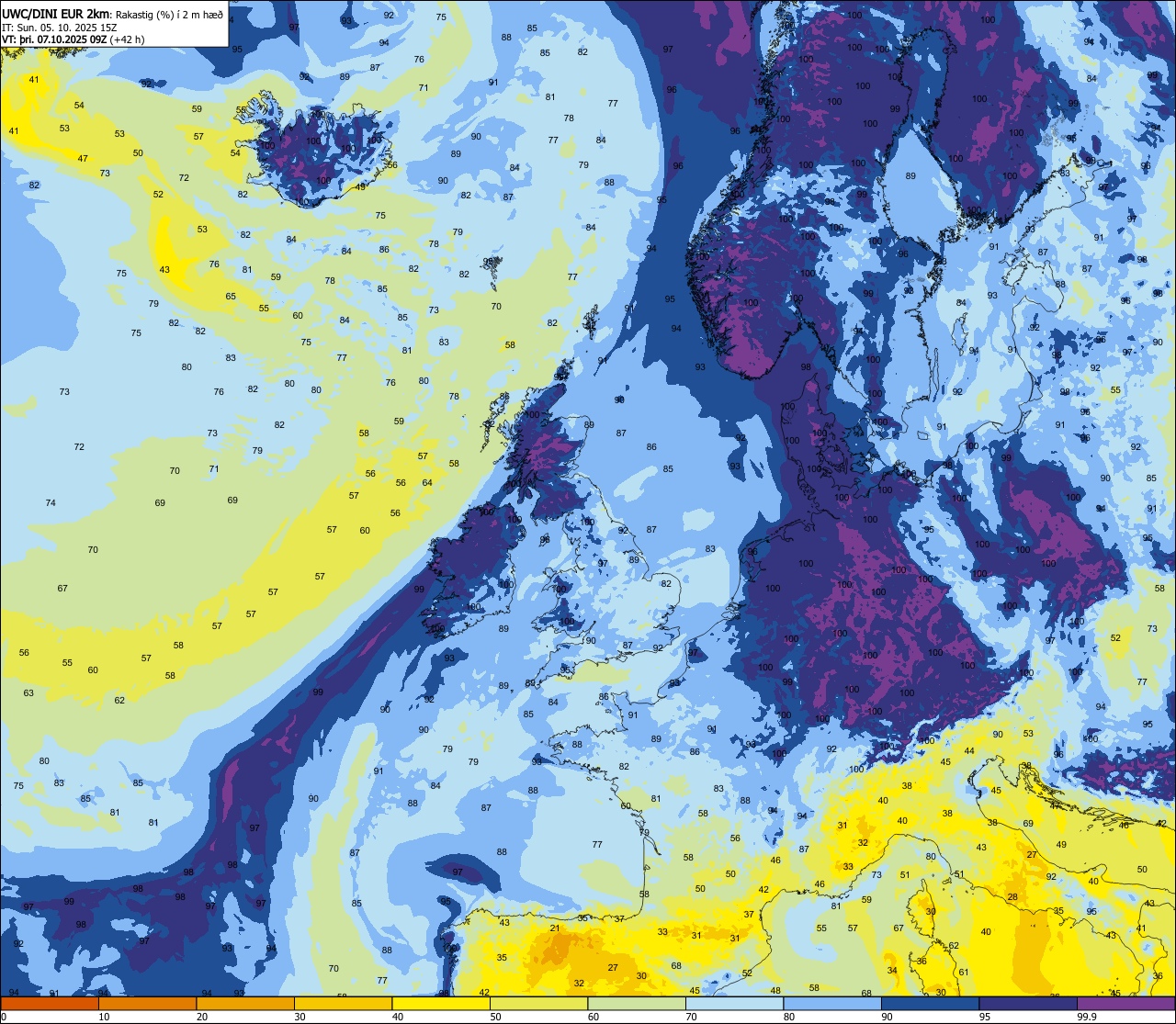
Task: Select the indigo 95–99.9 legend swatch
Action: 1028,1003
